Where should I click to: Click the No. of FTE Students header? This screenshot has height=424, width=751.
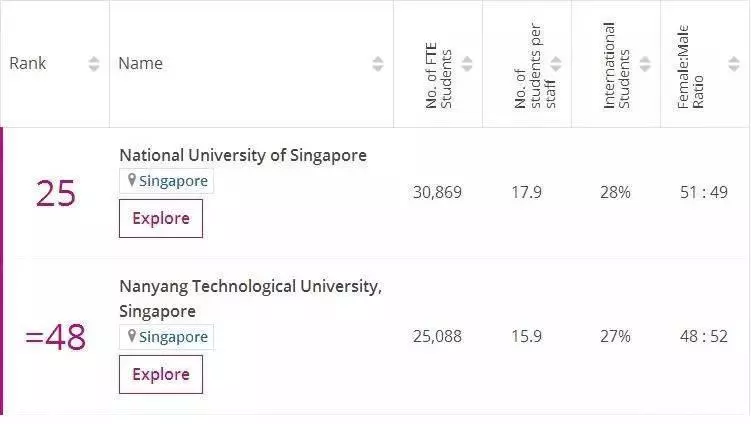[x=438, y=76]
